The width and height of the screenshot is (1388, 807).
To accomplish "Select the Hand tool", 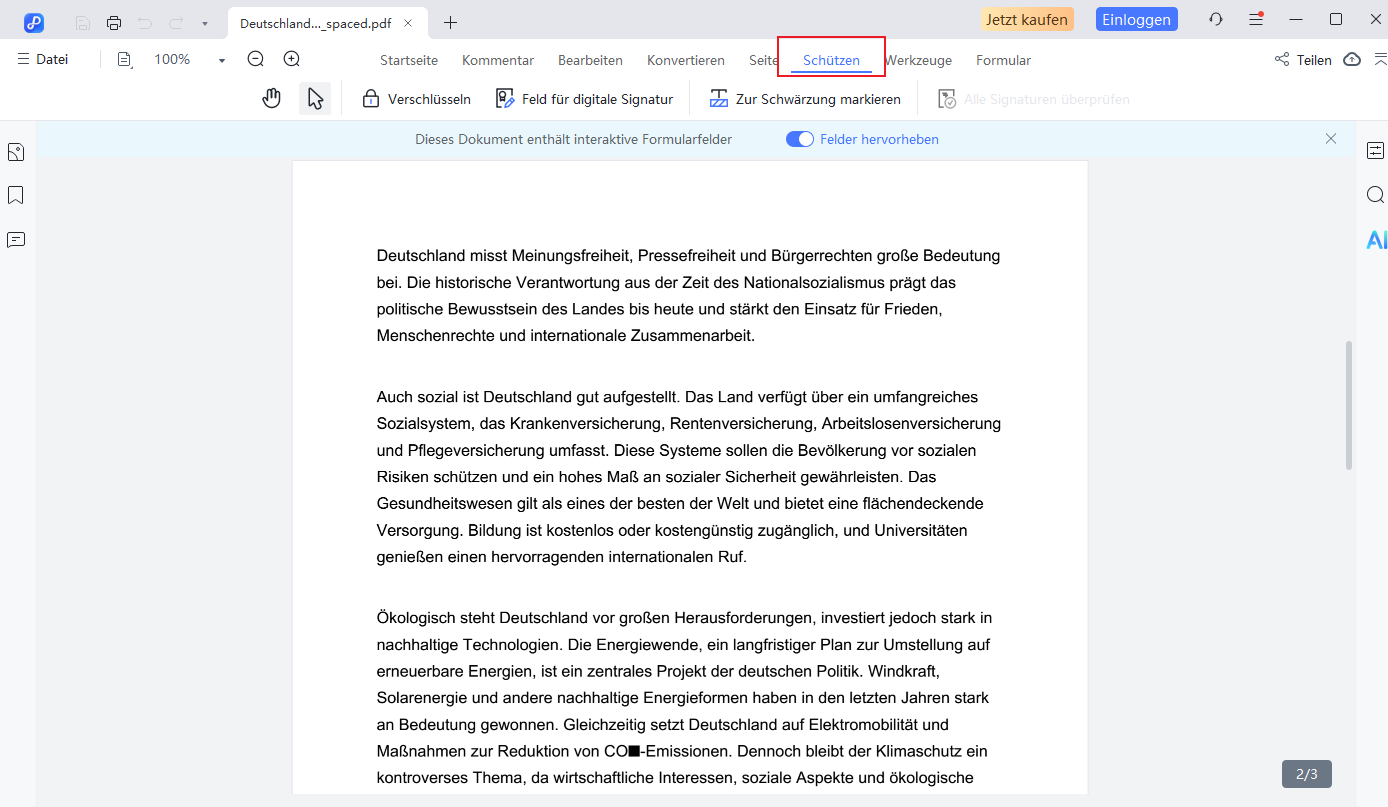I will click(x=271, y=97).
